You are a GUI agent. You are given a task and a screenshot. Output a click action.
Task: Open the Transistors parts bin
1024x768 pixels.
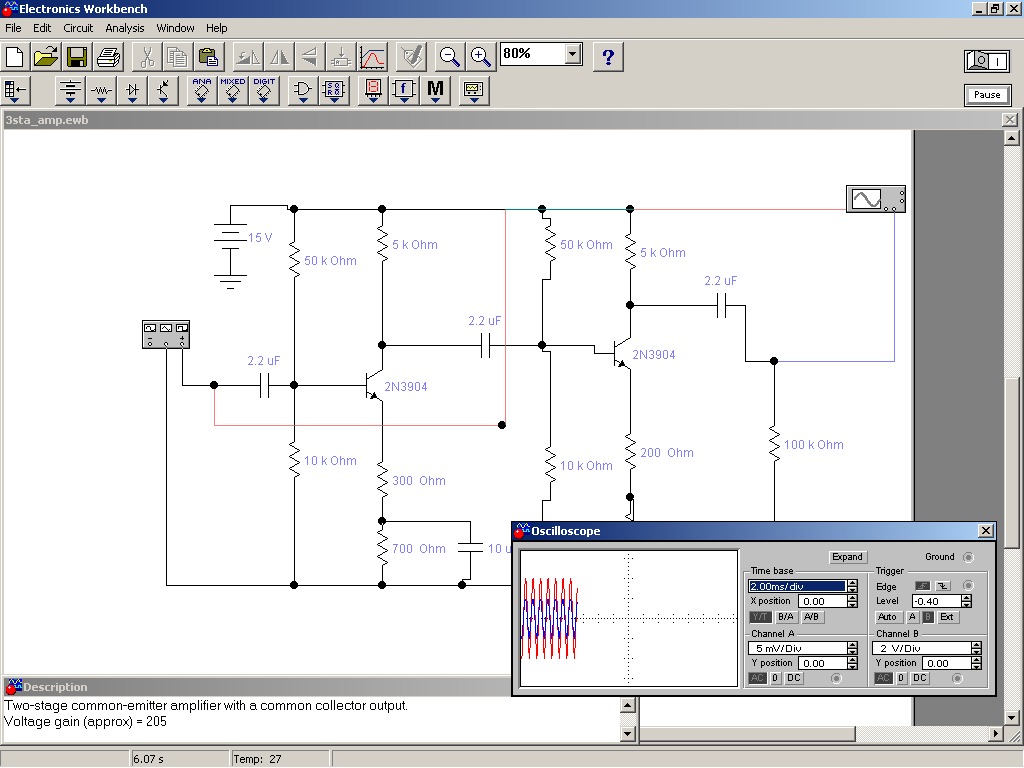click(x=163, y=91)
